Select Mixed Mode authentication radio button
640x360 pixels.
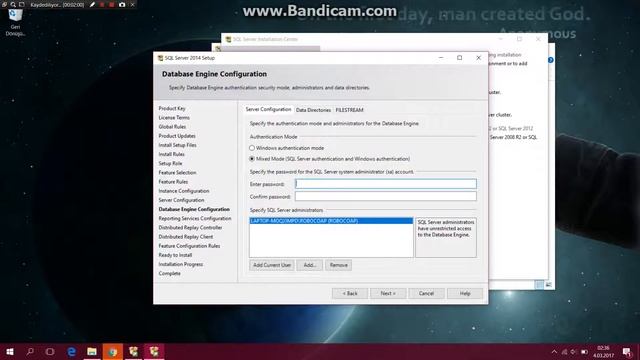tap(252, 159)
